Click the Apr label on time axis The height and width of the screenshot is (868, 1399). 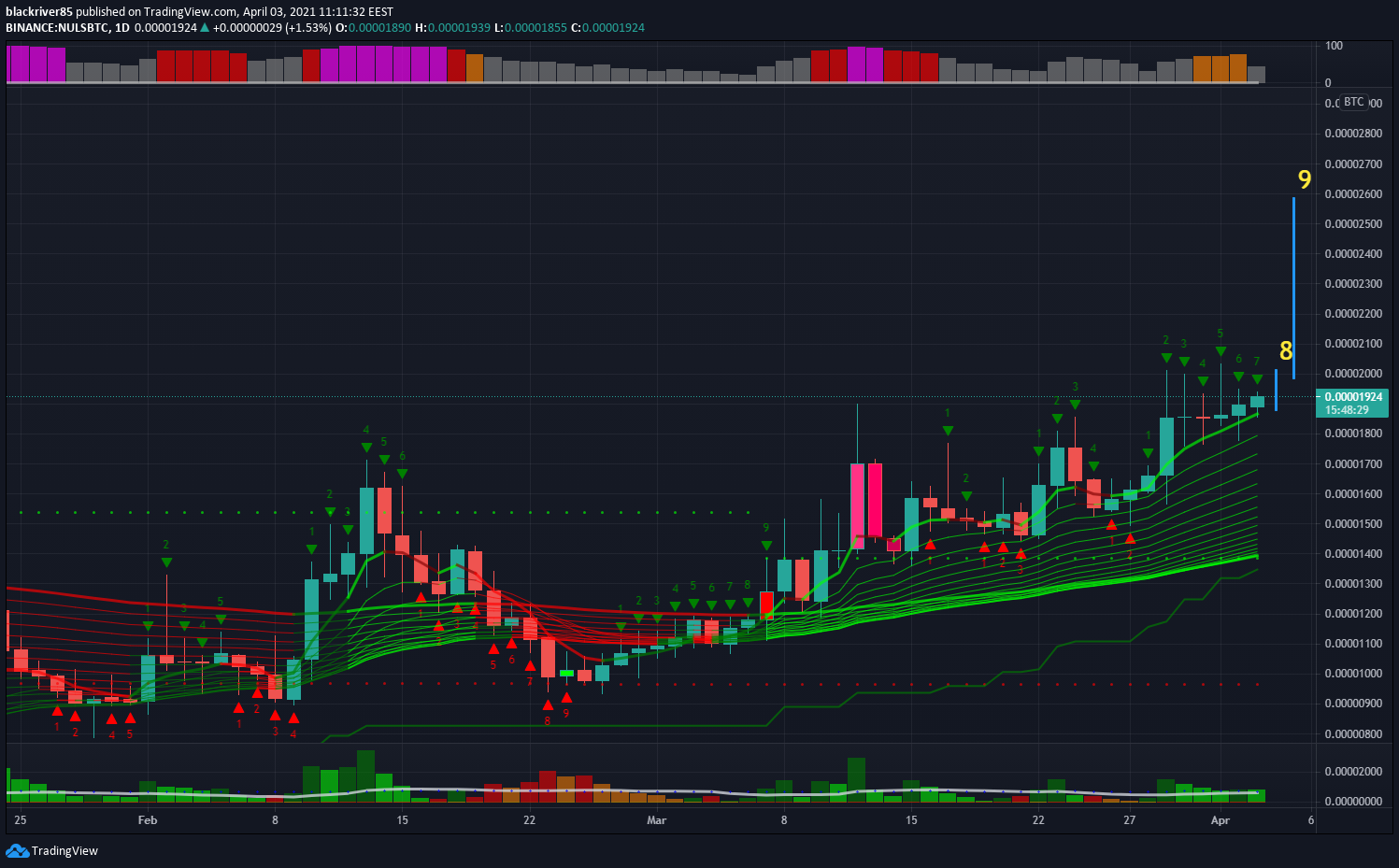pyautogui.click(x=1221, y=820)
